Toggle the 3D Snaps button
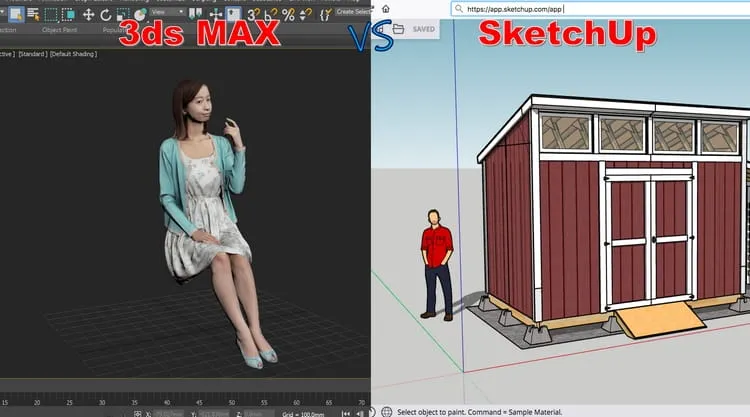 (254, 14)
